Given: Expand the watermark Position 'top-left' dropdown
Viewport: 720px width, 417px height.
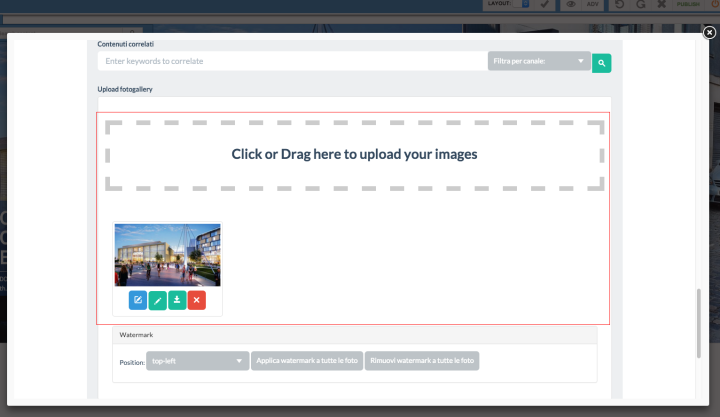Looking at the screenshot, I should 197,361.
